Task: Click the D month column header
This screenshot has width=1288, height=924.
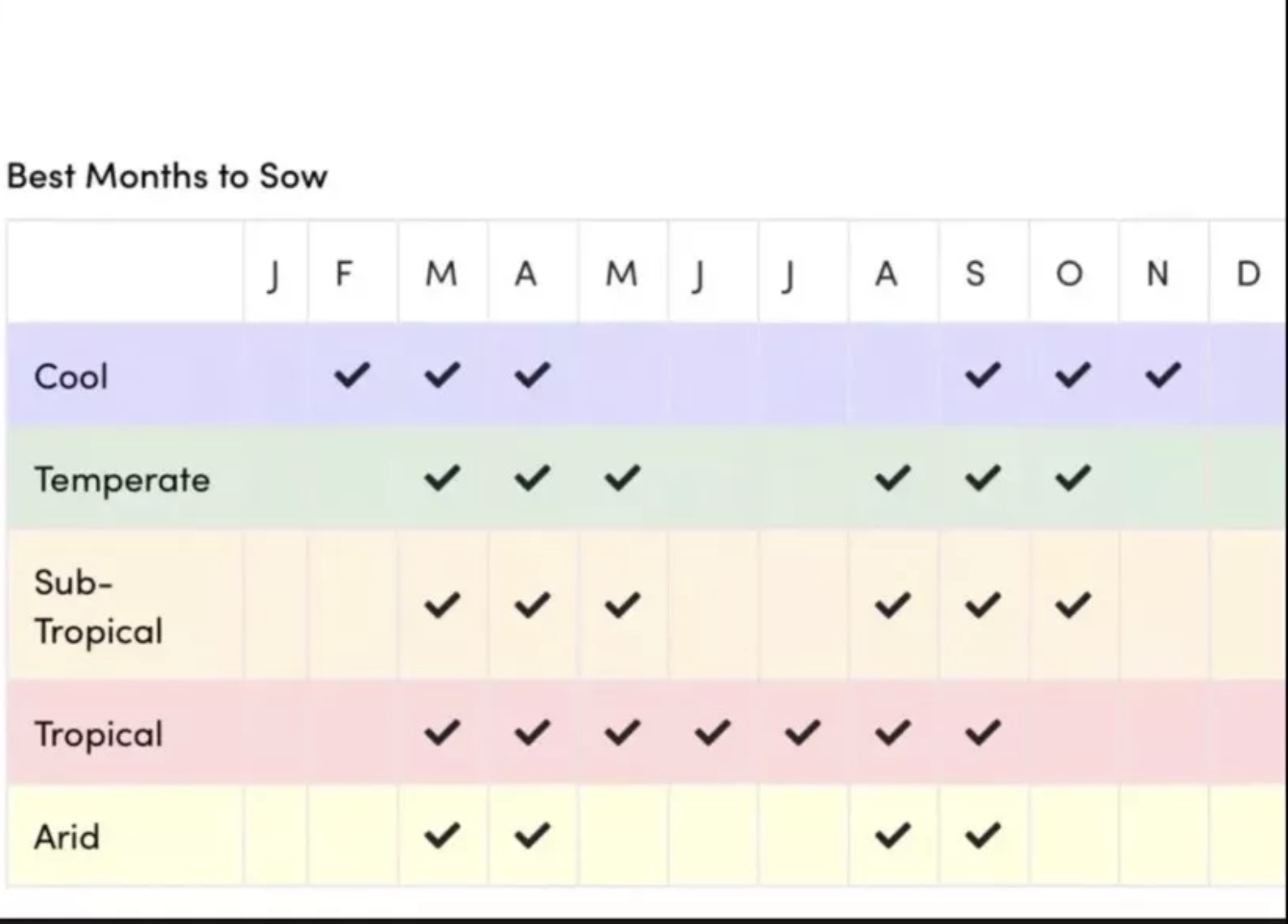Action: click(1248, 274)
